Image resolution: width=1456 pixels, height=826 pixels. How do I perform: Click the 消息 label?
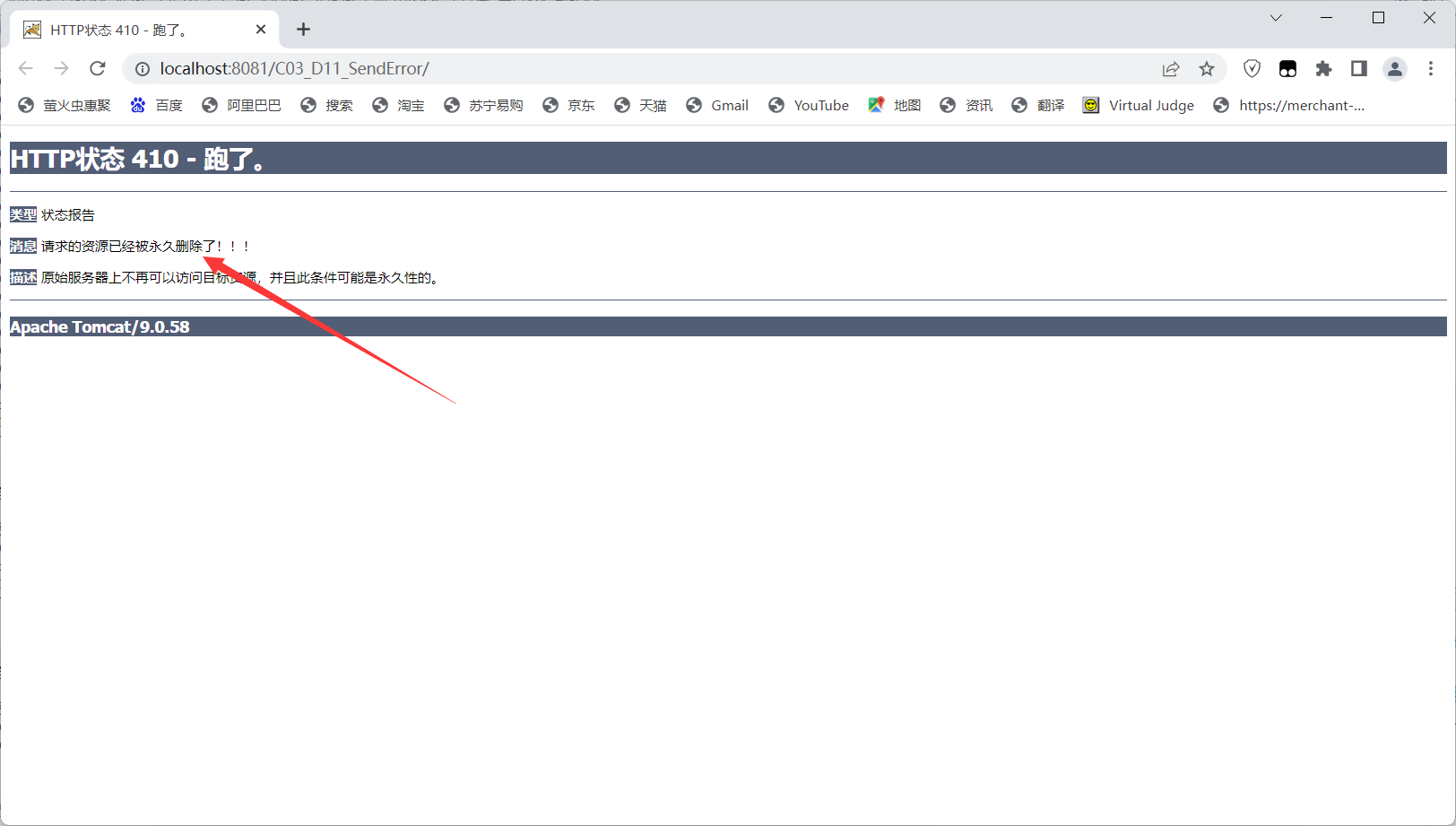23,247
